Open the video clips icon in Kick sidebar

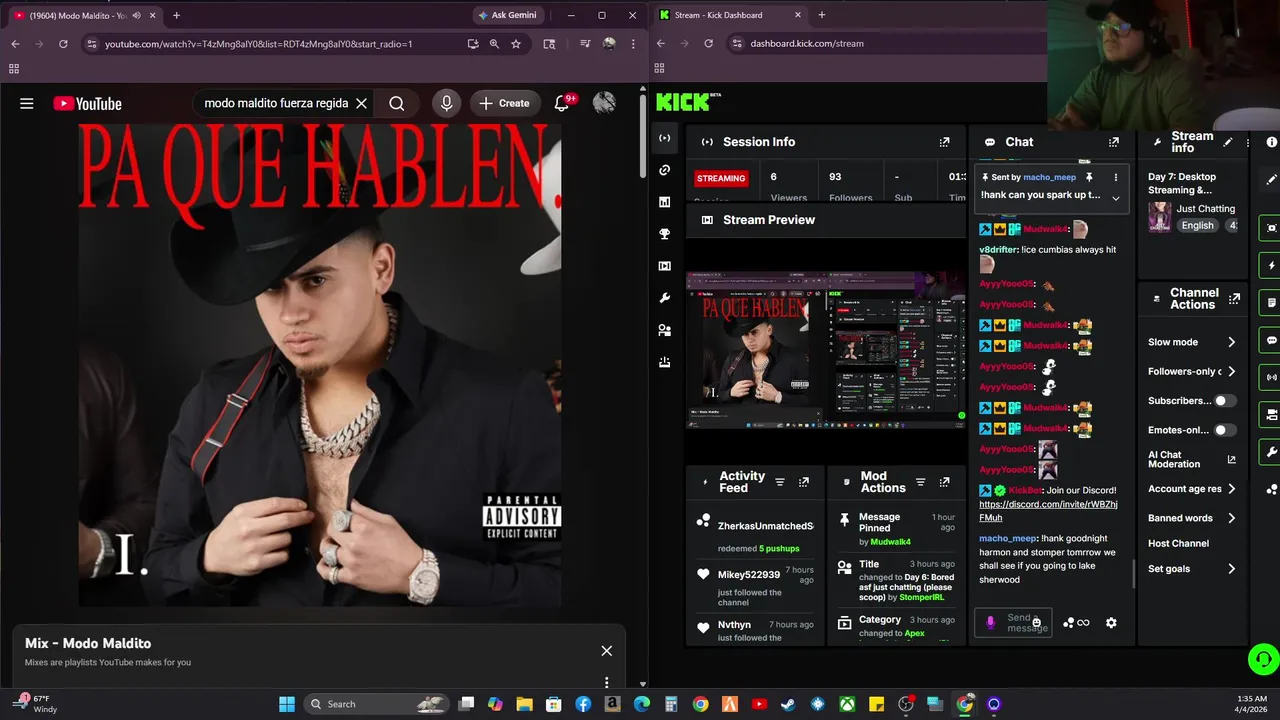[665, 266]
